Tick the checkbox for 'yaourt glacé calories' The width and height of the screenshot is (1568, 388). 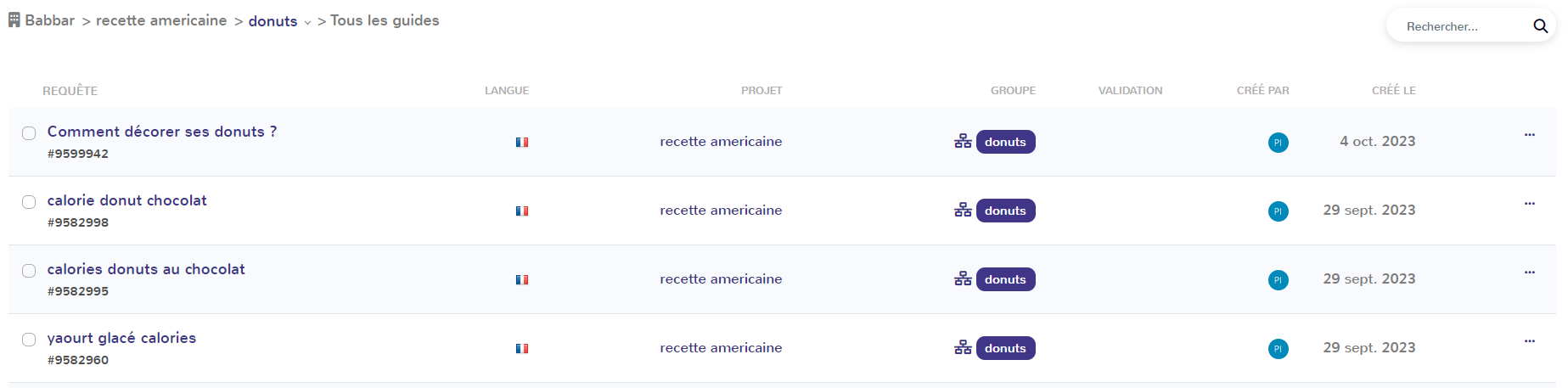tap(29, 340)
